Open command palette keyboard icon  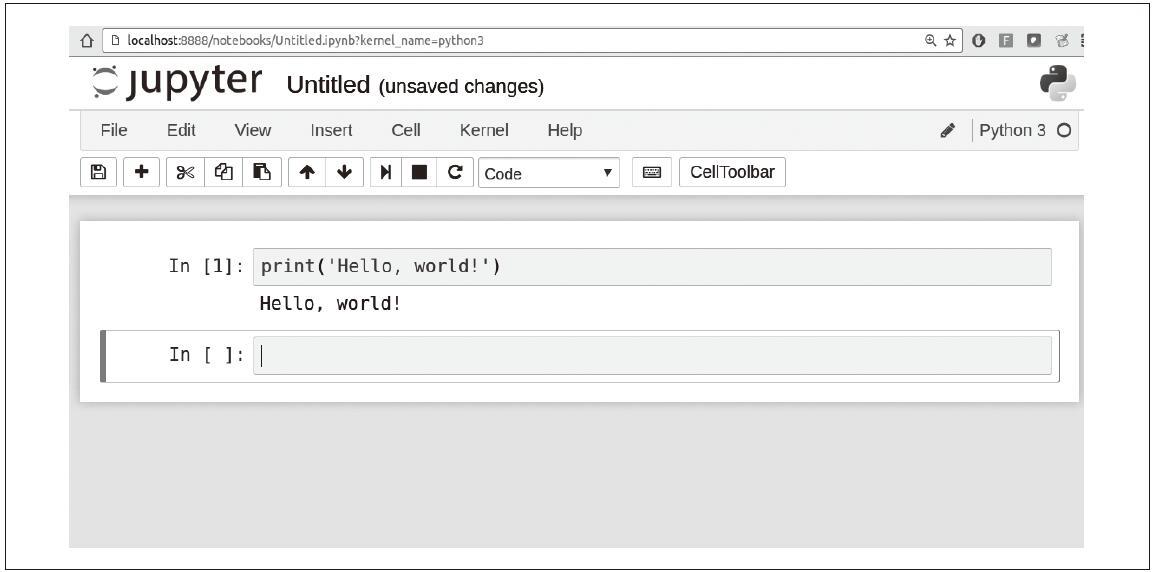pos(652,172)
